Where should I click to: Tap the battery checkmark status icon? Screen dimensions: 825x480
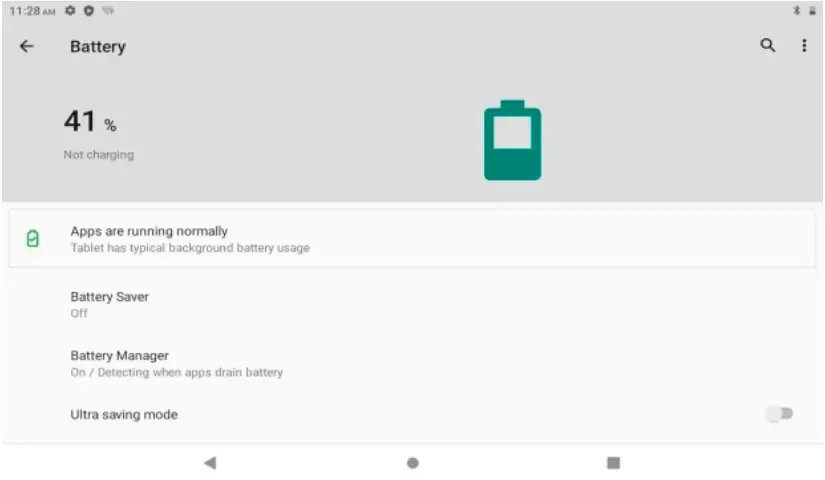pos(33,238)
